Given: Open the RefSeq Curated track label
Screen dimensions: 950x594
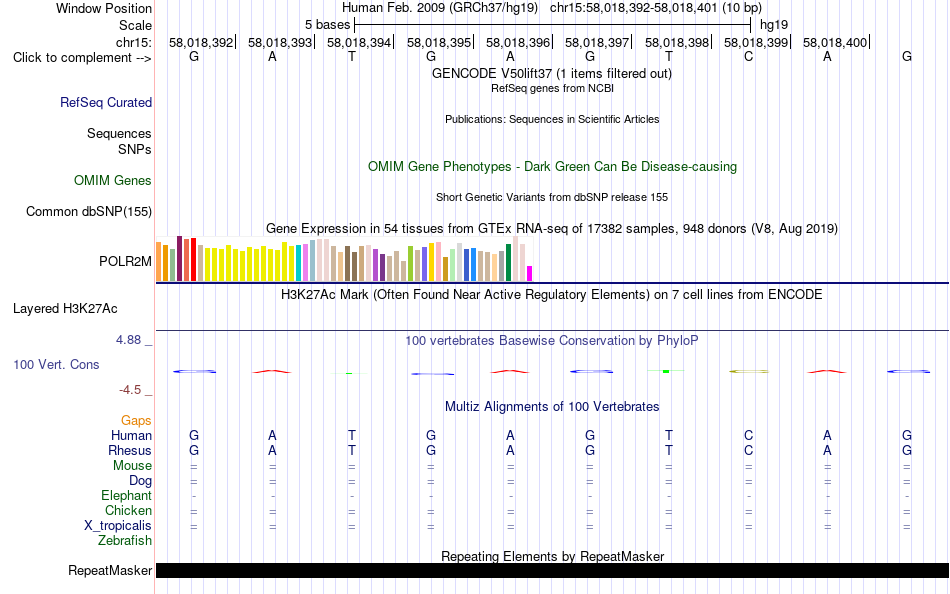Looking at the screenshot, I should [x=105, y=102].
